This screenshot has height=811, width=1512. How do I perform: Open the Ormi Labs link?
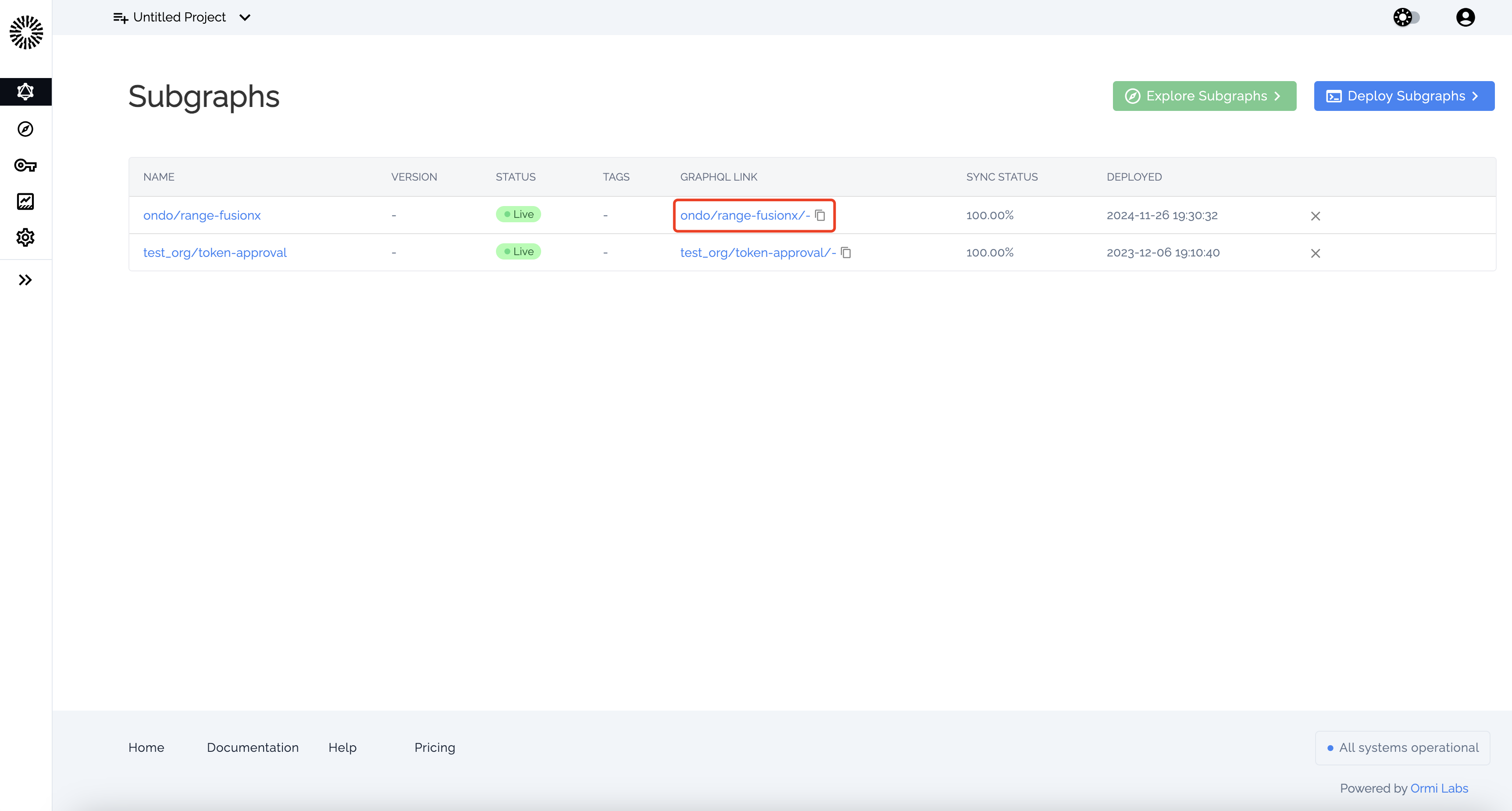coord(1439,788)
